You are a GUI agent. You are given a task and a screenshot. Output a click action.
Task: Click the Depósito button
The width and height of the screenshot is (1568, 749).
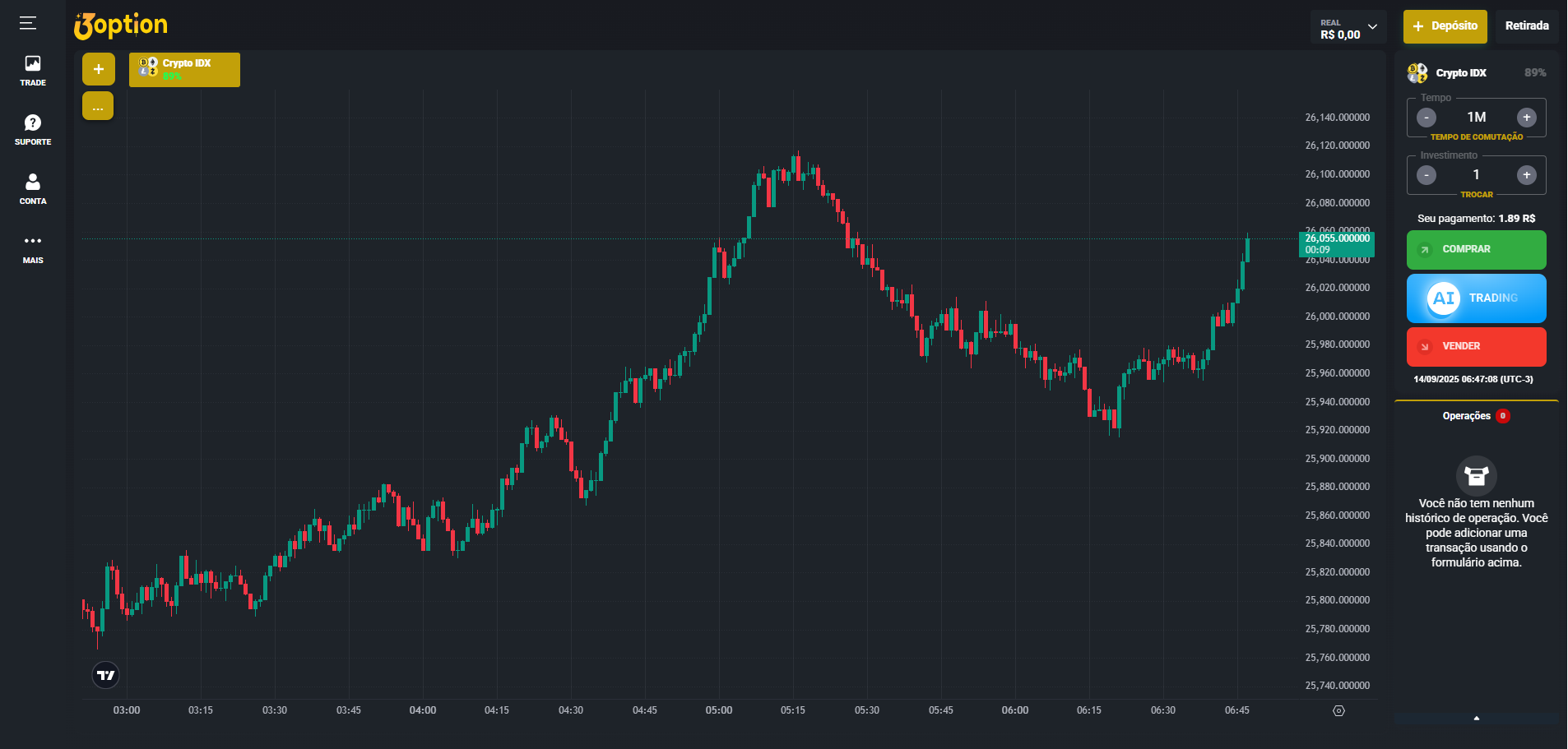(x=1445, y=26)
